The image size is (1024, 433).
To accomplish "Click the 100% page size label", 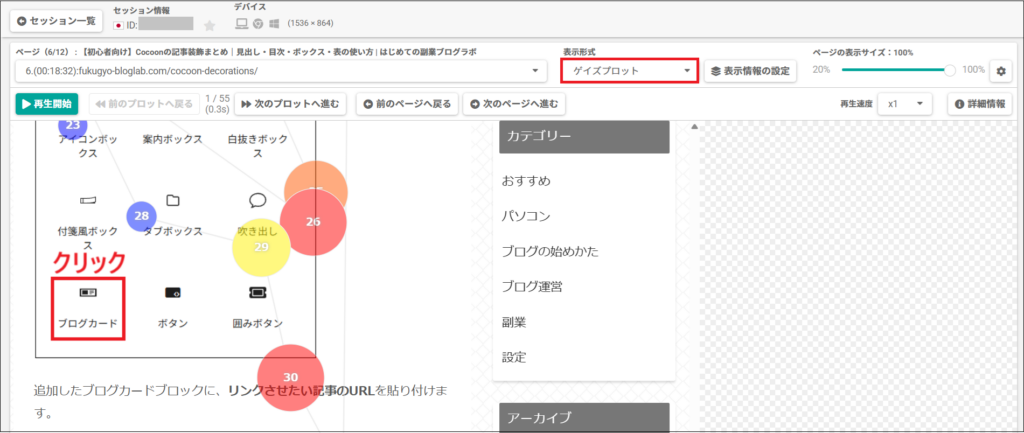I will coord(973,70).
